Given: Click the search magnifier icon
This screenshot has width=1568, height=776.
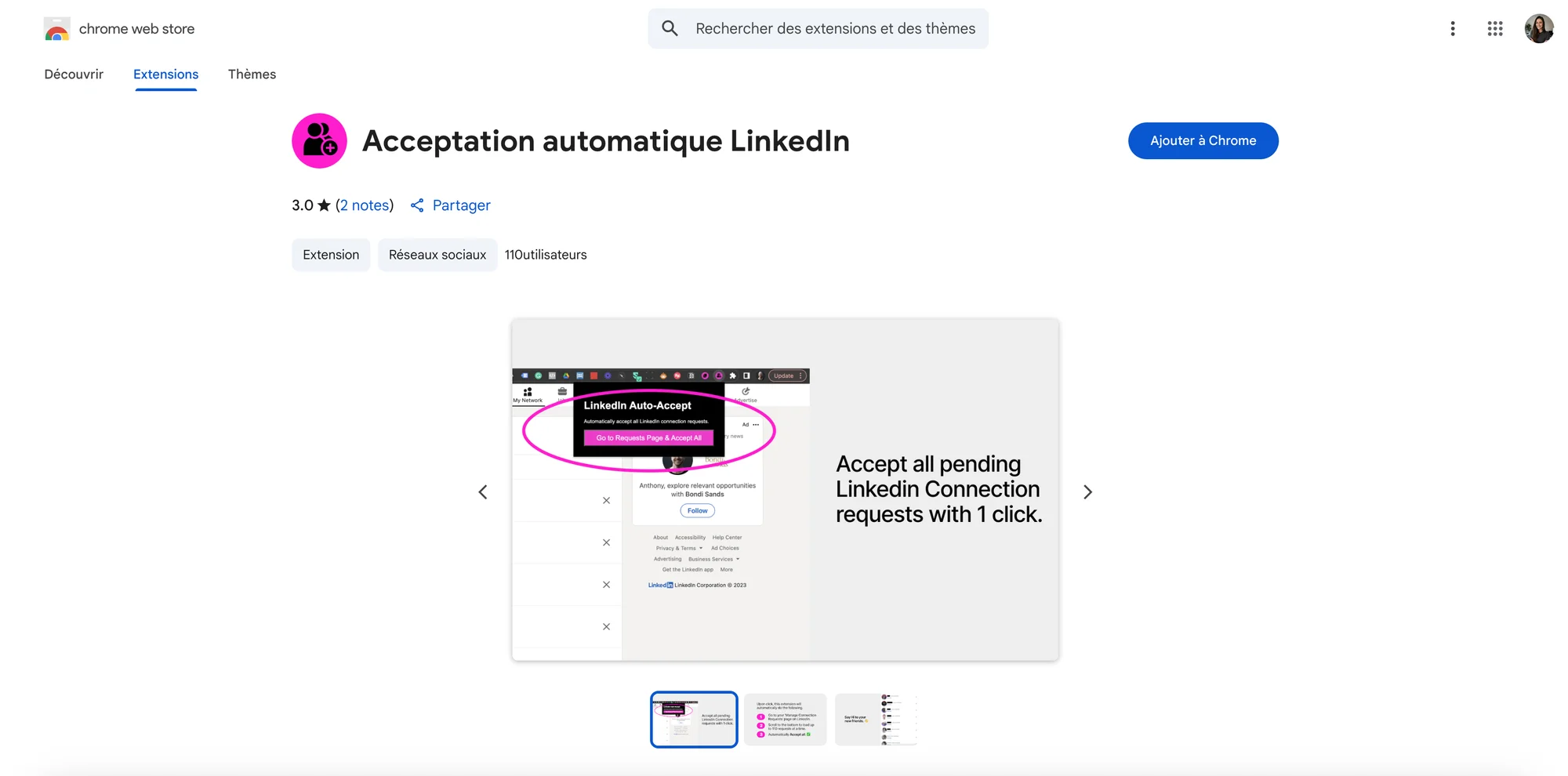Looking at the screenshot, I should (x=670, y=28).
